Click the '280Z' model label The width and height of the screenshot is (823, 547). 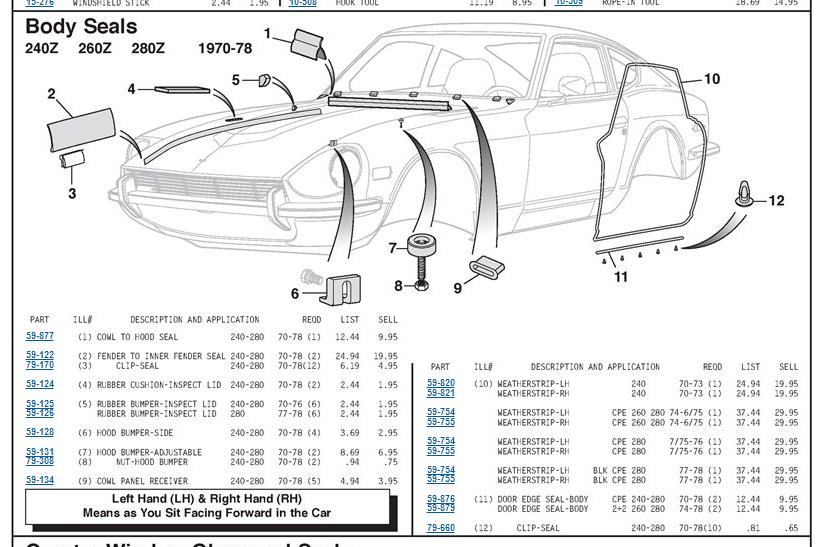click(x=148, y=48)
